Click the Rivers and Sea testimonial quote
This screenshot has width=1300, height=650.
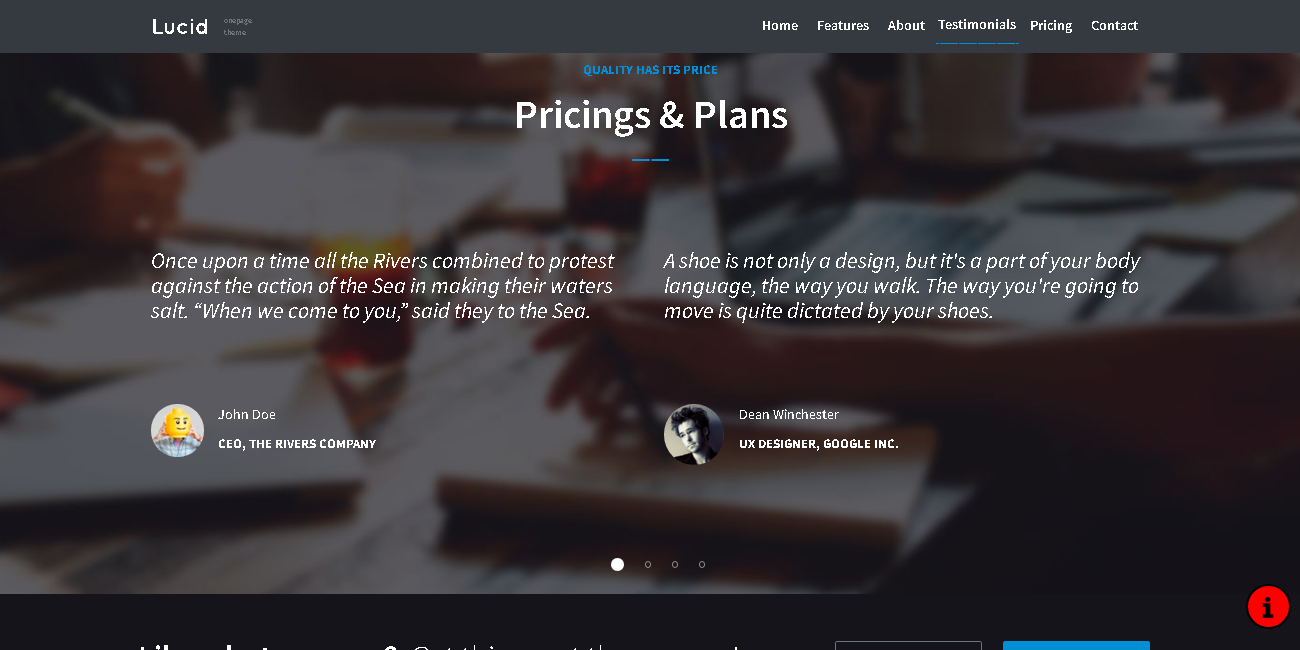tap(382, 286)
